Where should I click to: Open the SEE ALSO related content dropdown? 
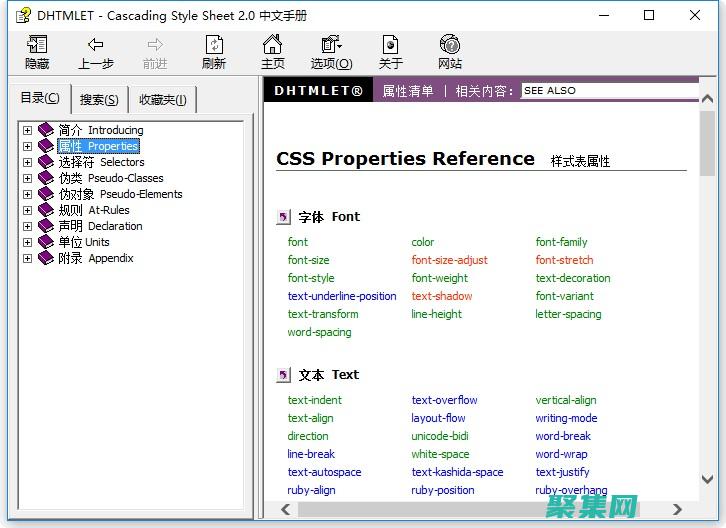610,90
